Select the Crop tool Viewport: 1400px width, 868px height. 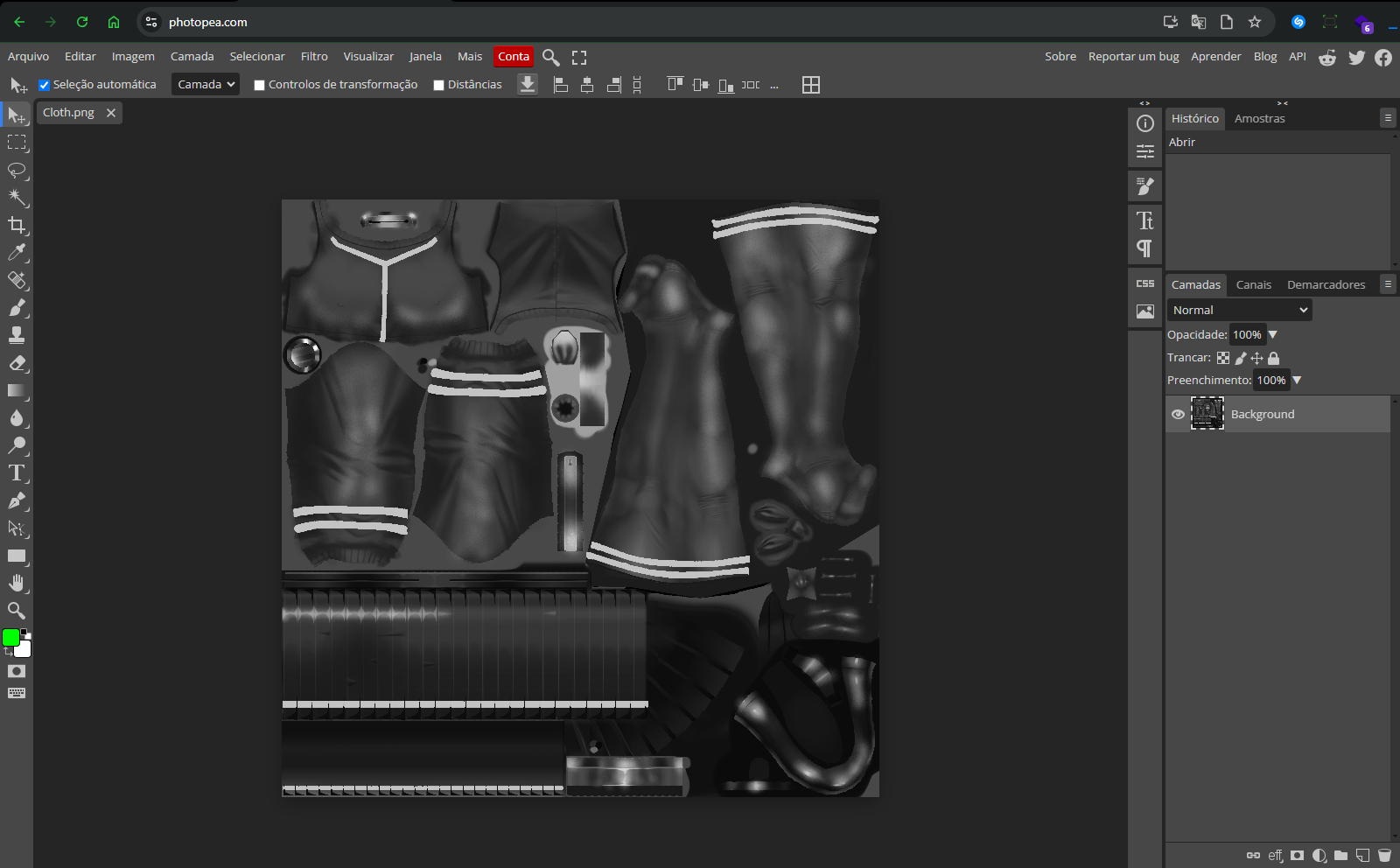(17, 225)
